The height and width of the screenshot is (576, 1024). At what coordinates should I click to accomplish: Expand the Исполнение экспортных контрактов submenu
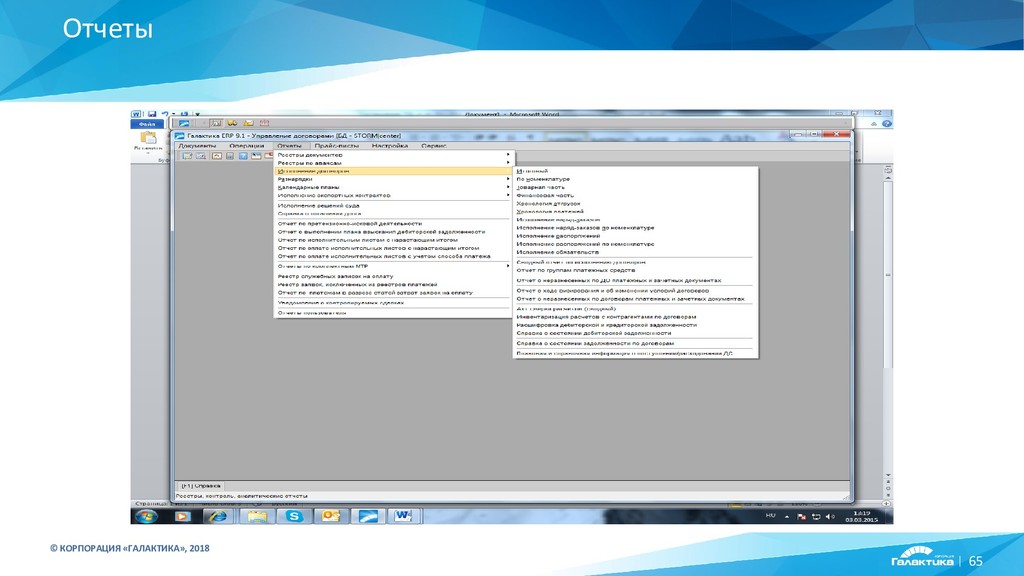point(393,195)
